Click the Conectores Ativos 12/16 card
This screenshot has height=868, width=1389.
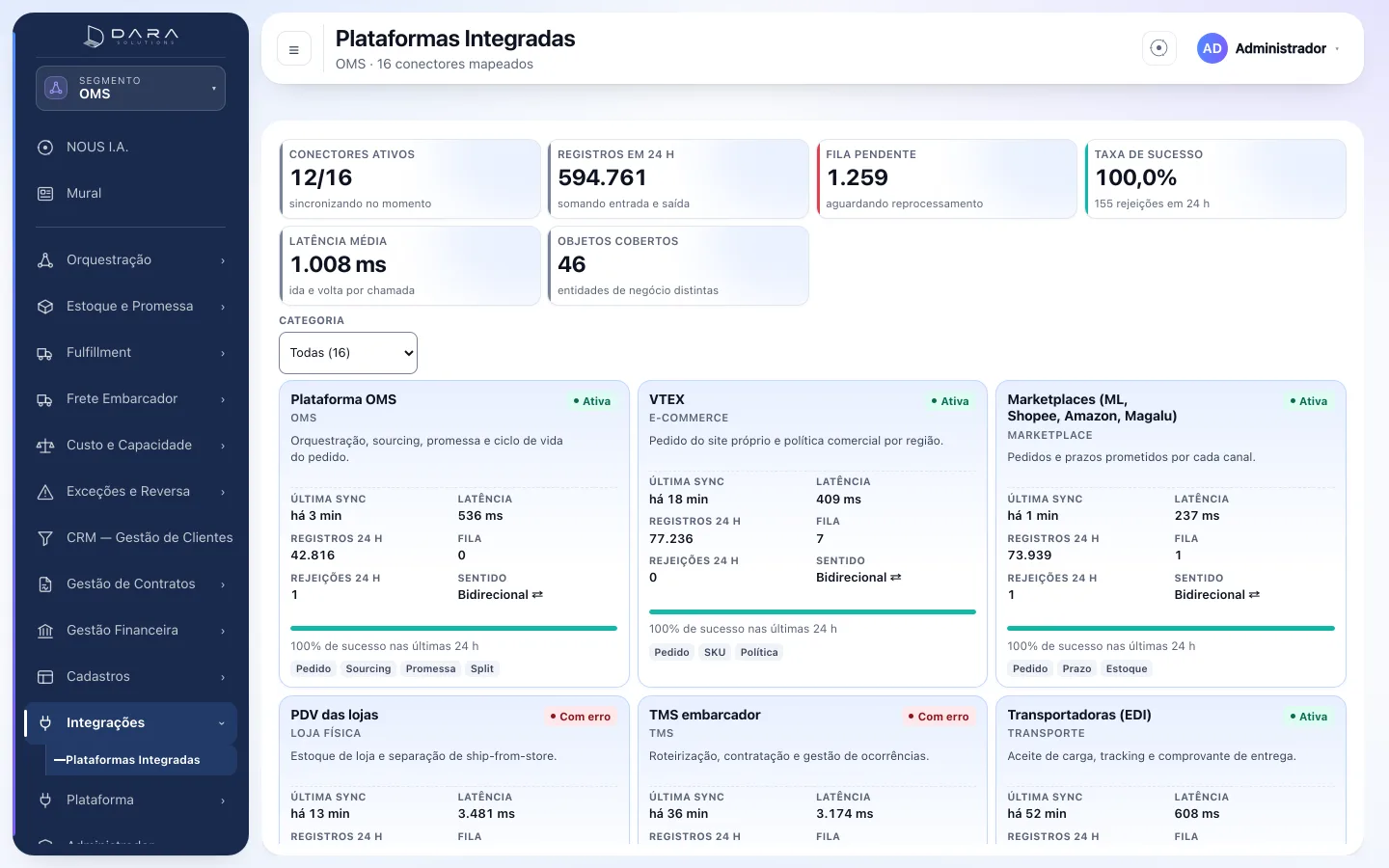tap(410, 179)
